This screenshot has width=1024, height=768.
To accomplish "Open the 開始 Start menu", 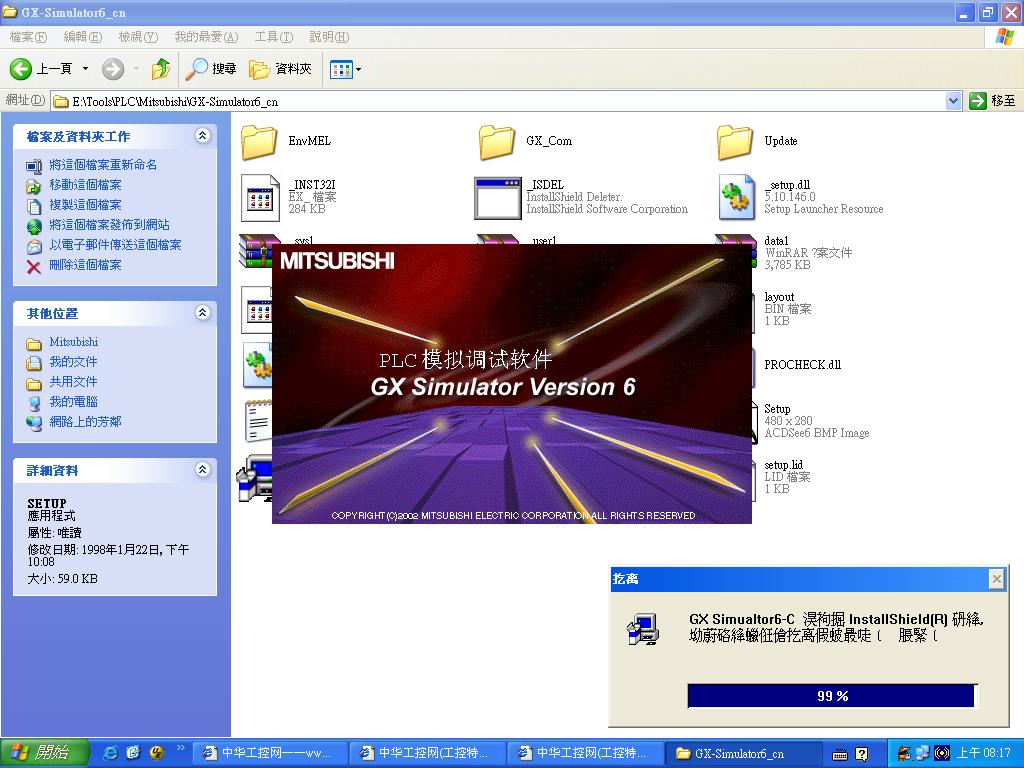I will click(x=44, y=753).
